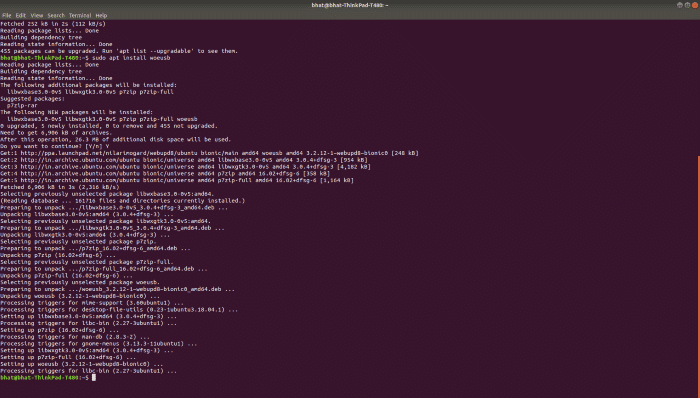This screenshot has width=700, height=398.
Task: Click 'After this operation, 26.3 MB' line
Action: [116, 139]
